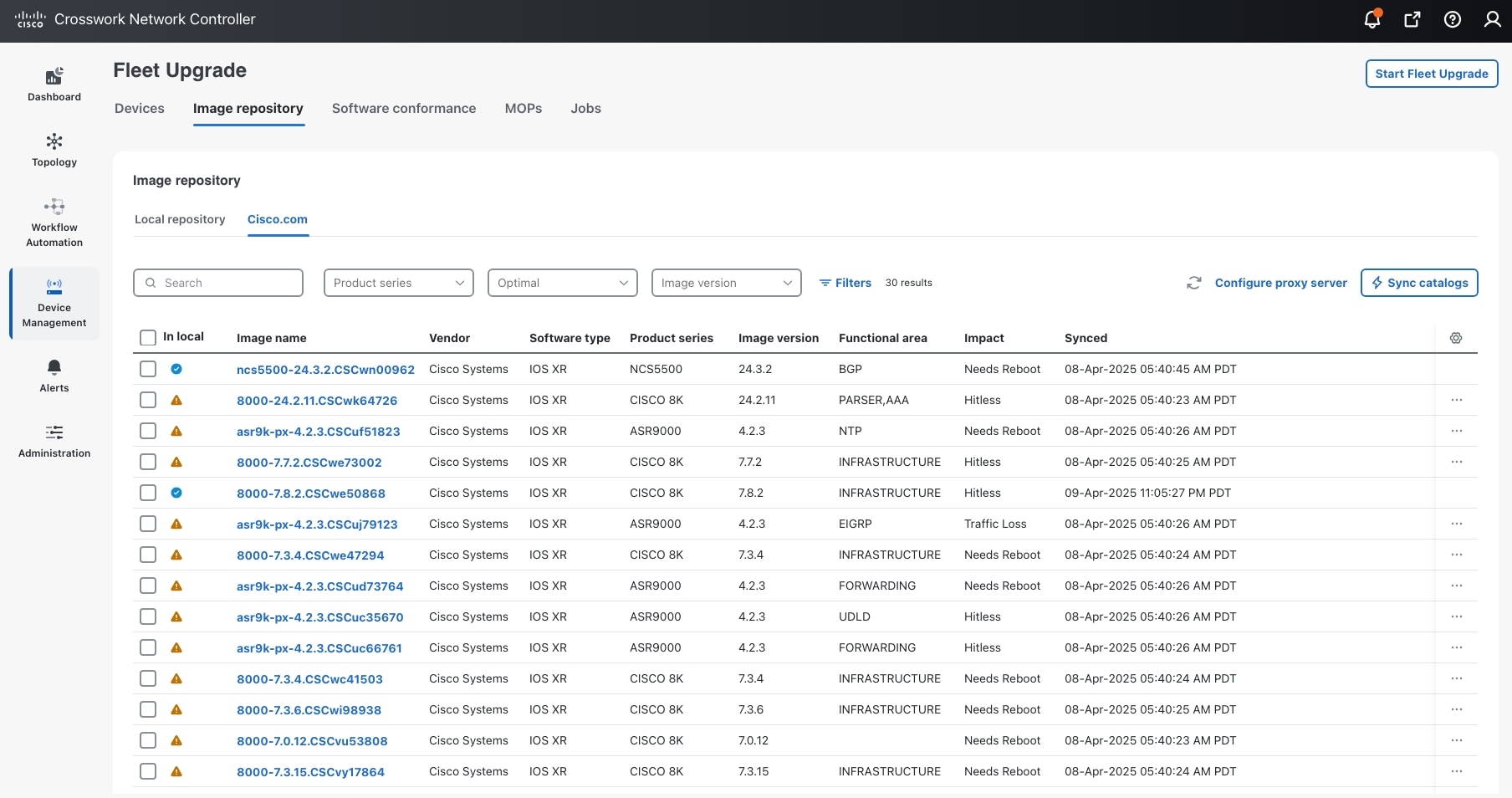1512x798 pixels.
Task: Check the box for ncs5500-24.3.2.CSCwn00962 row
Action: (148, 369)
